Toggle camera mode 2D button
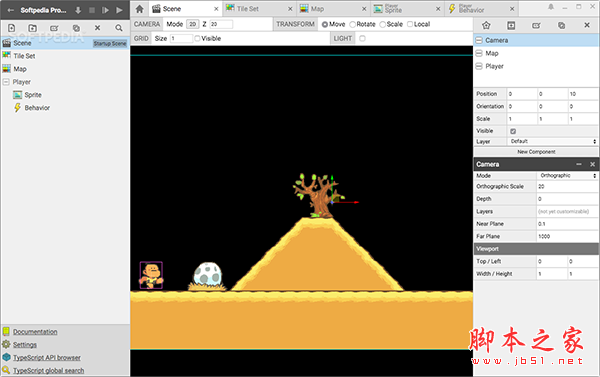The height and width of the screenshot is (377, 600). (x=192, y=24)
